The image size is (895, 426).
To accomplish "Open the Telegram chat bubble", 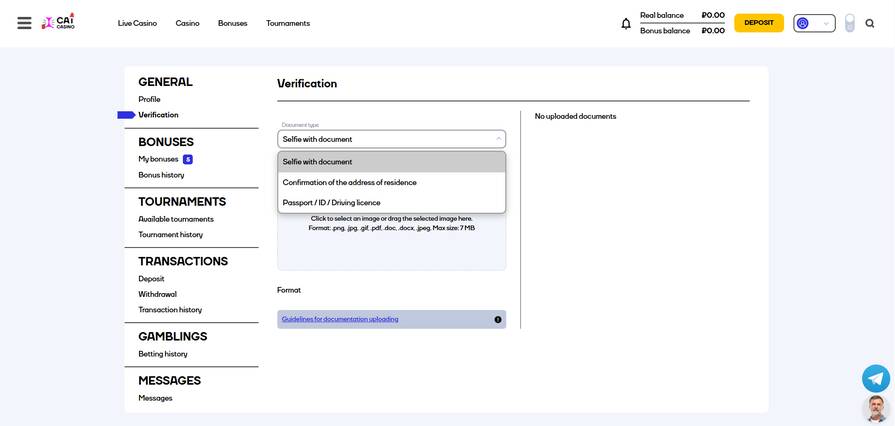I will tap(876, 378).
